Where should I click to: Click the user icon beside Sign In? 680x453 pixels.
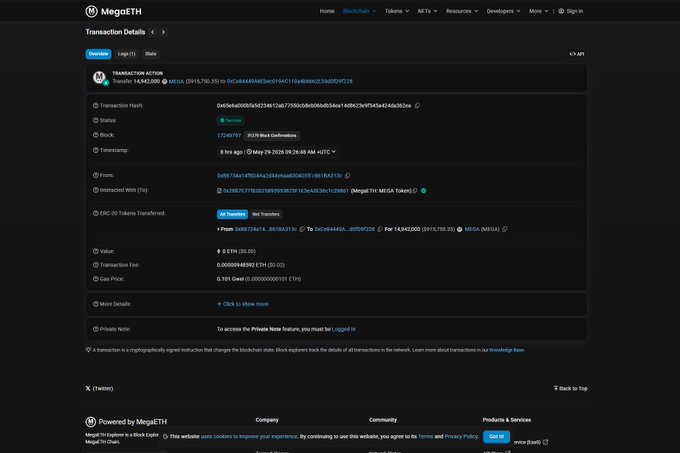tap(561, 11)
